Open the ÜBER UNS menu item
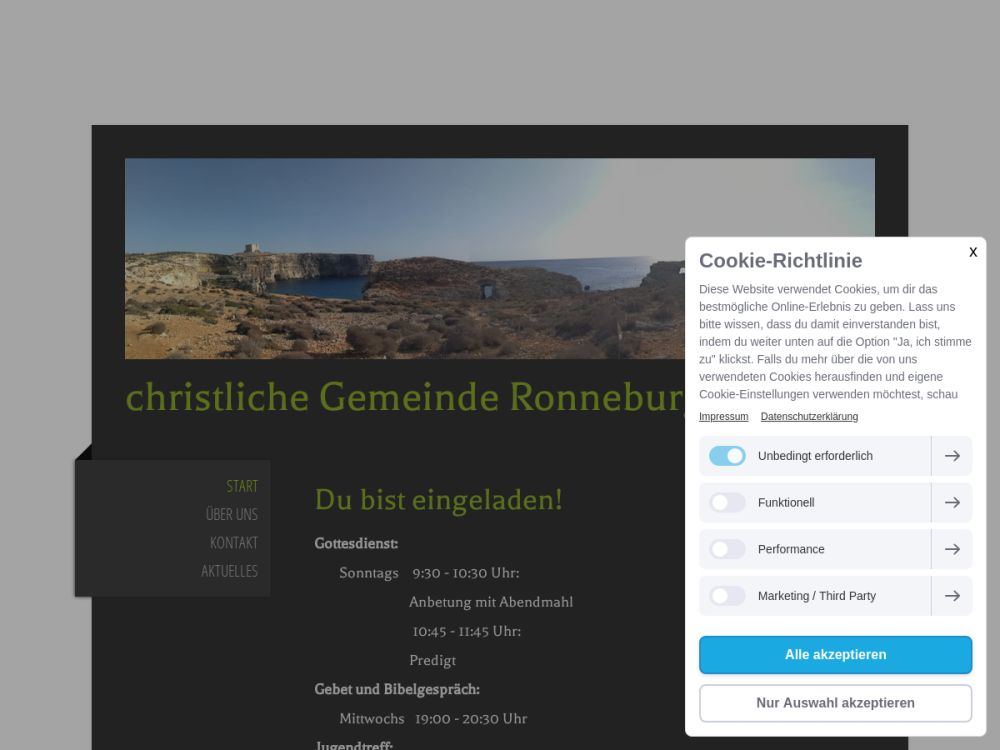 click(232, 514)
